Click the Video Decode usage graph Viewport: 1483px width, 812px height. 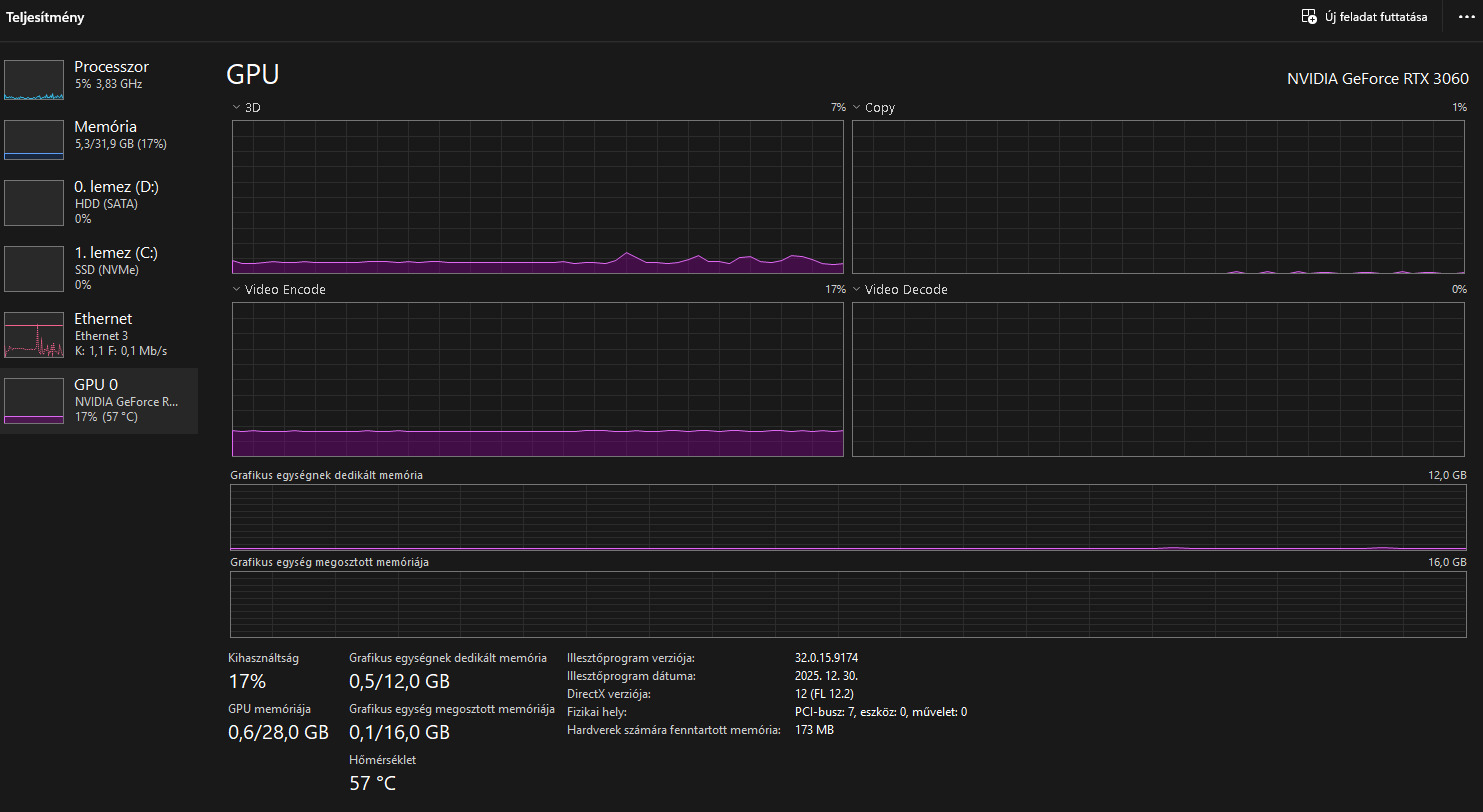1158,379
